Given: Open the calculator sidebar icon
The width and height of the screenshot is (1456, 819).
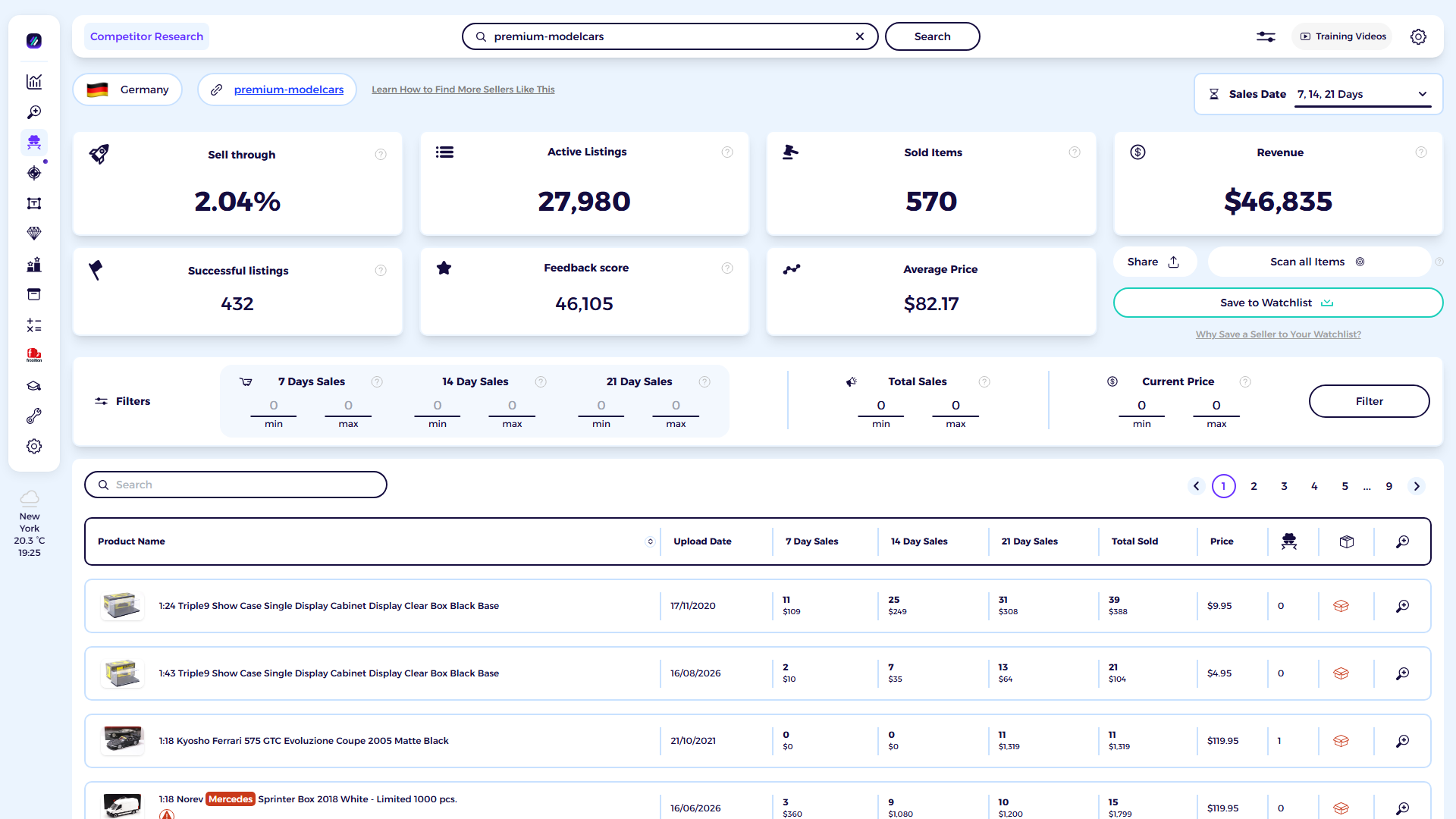Looking at the screenshot, I should (x=34, y=325).
